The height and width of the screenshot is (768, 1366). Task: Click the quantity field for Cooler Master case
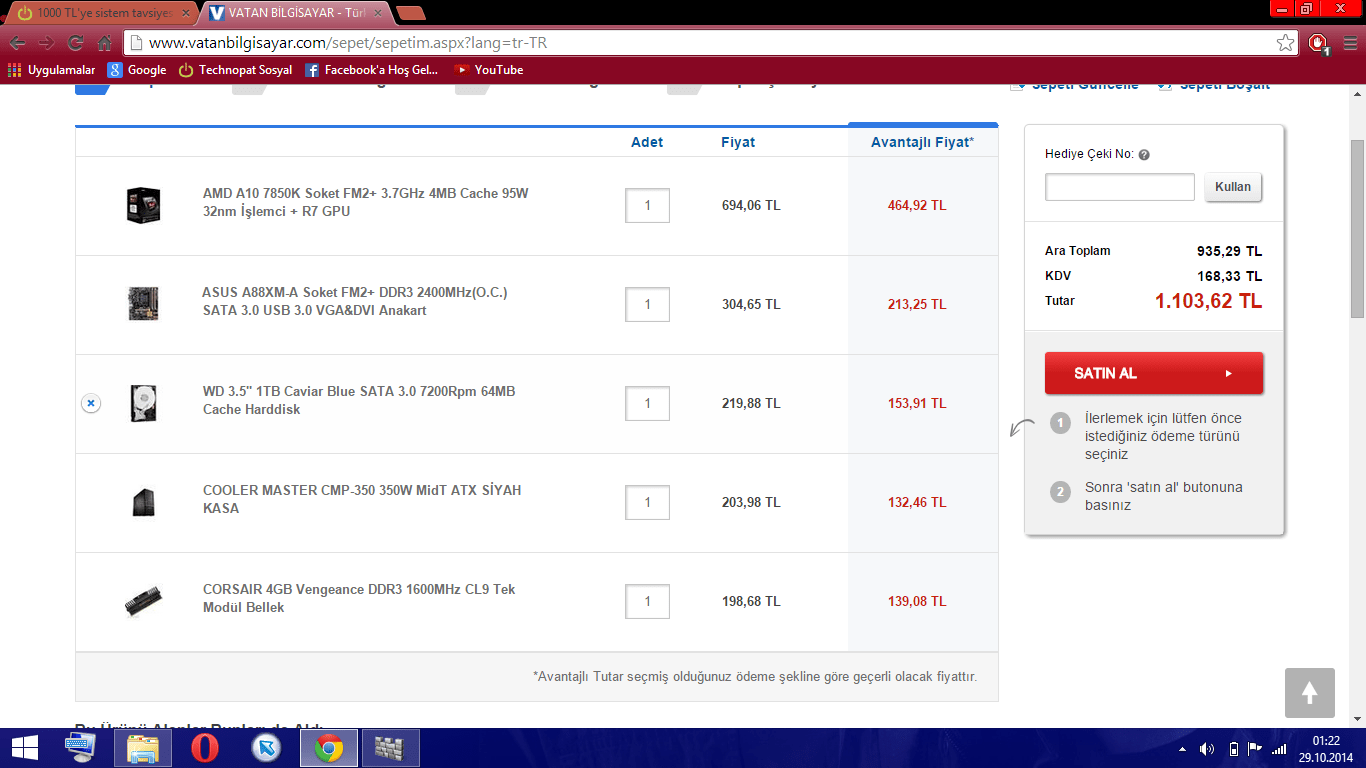click(647, 502)
